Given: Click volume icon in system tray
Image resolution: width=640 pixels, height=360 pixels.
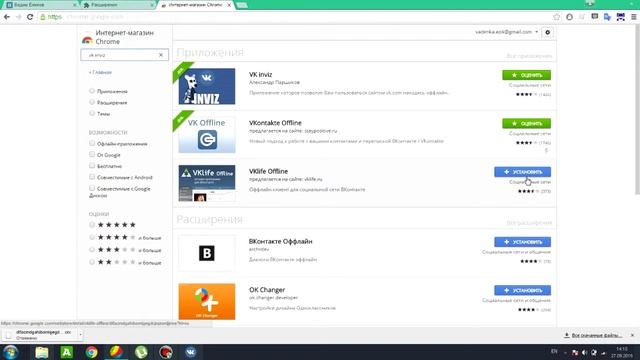Looking at the screenshot, I should tap(584, 352).
